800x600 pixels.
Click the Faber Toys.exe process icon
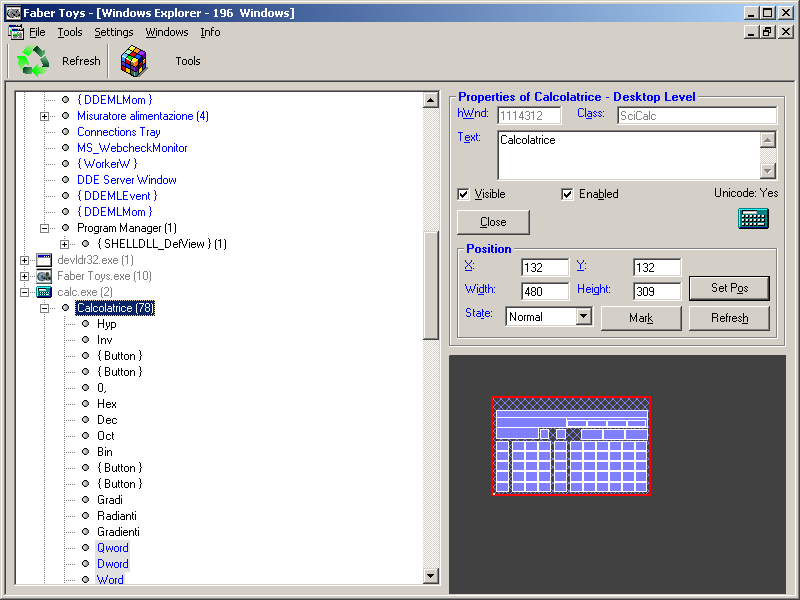(44, 276)
